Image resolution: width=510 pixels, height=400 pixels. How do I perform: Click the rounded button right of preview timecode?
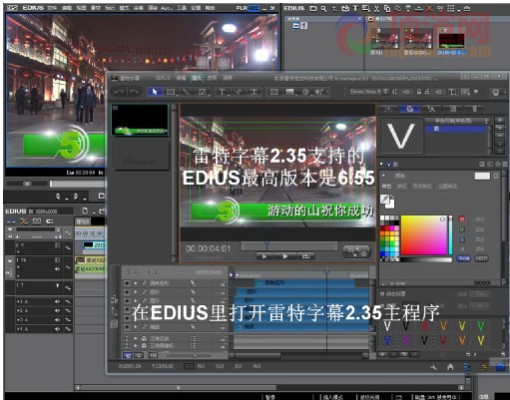(357, 251)
